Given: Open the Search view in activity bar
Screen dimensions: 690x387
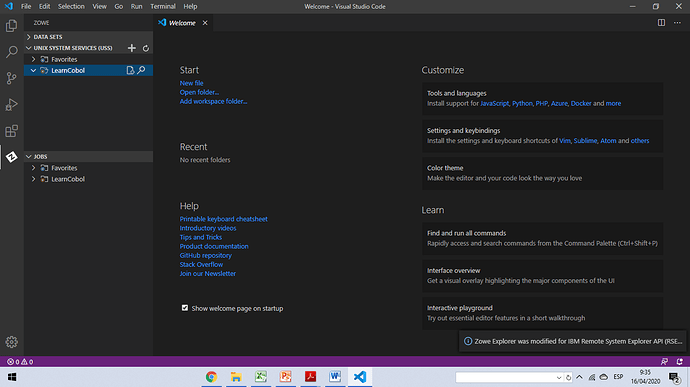Looking at the screenshot, I should coord(11,52).
